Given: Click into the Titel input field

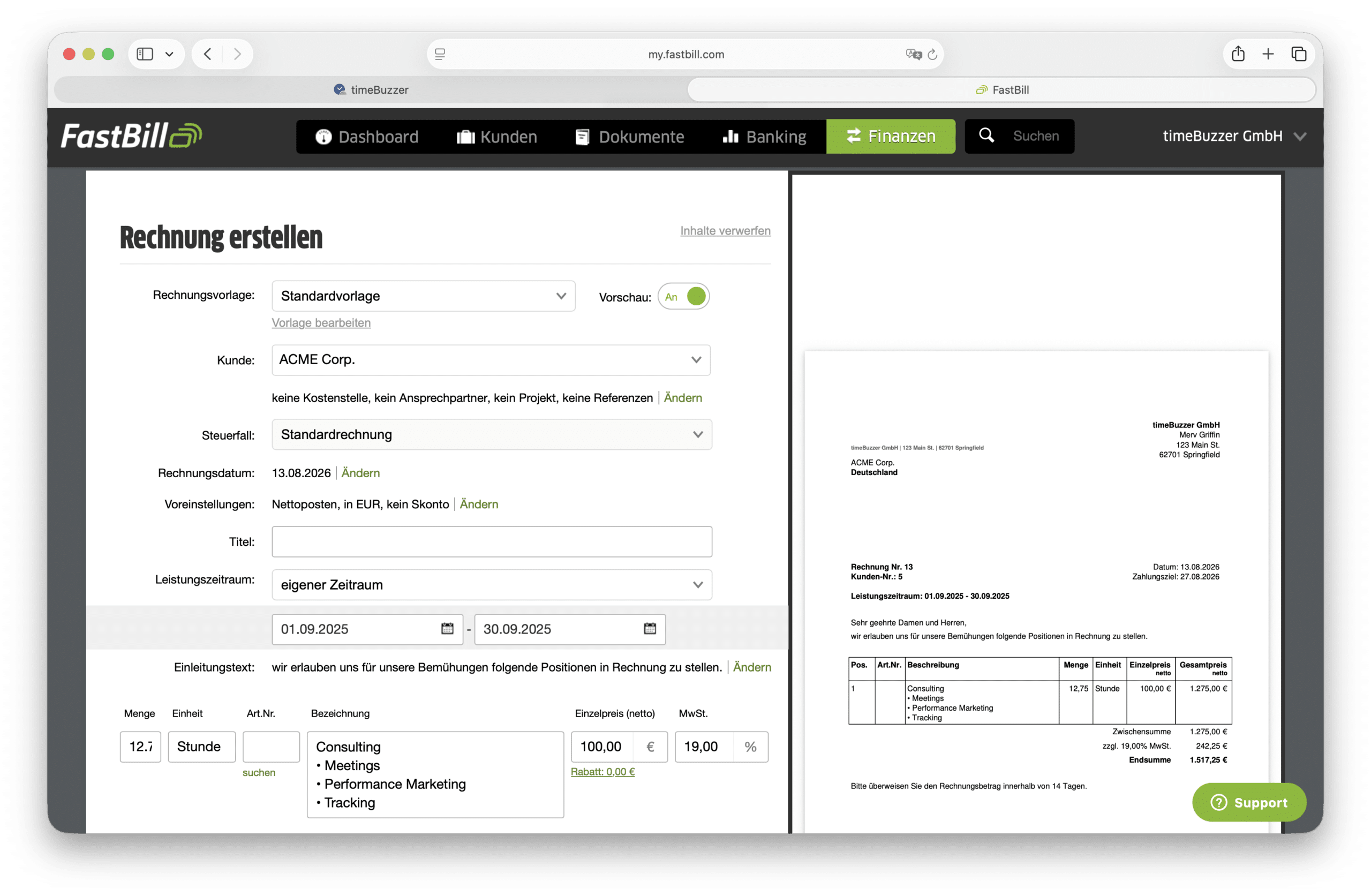Looking at the screenshot, I should click(492, 541).
